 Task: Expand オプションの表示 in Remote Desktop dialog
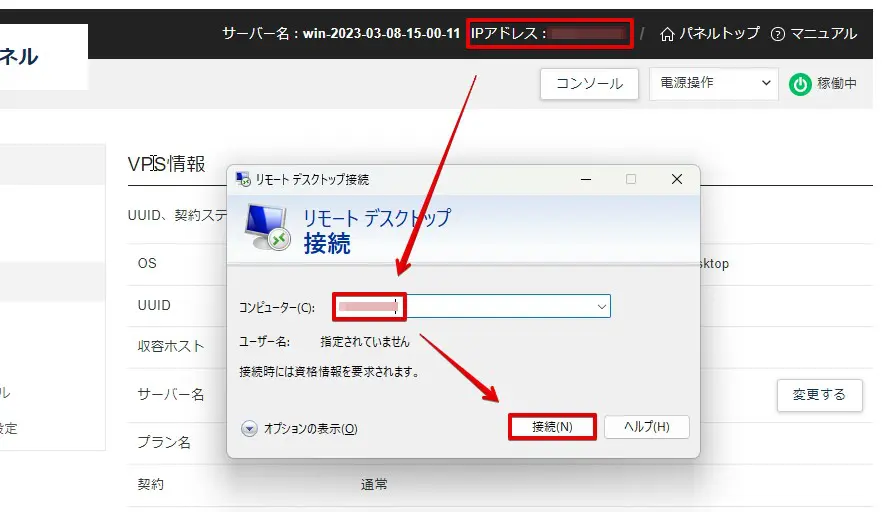(x=299, y=429)
